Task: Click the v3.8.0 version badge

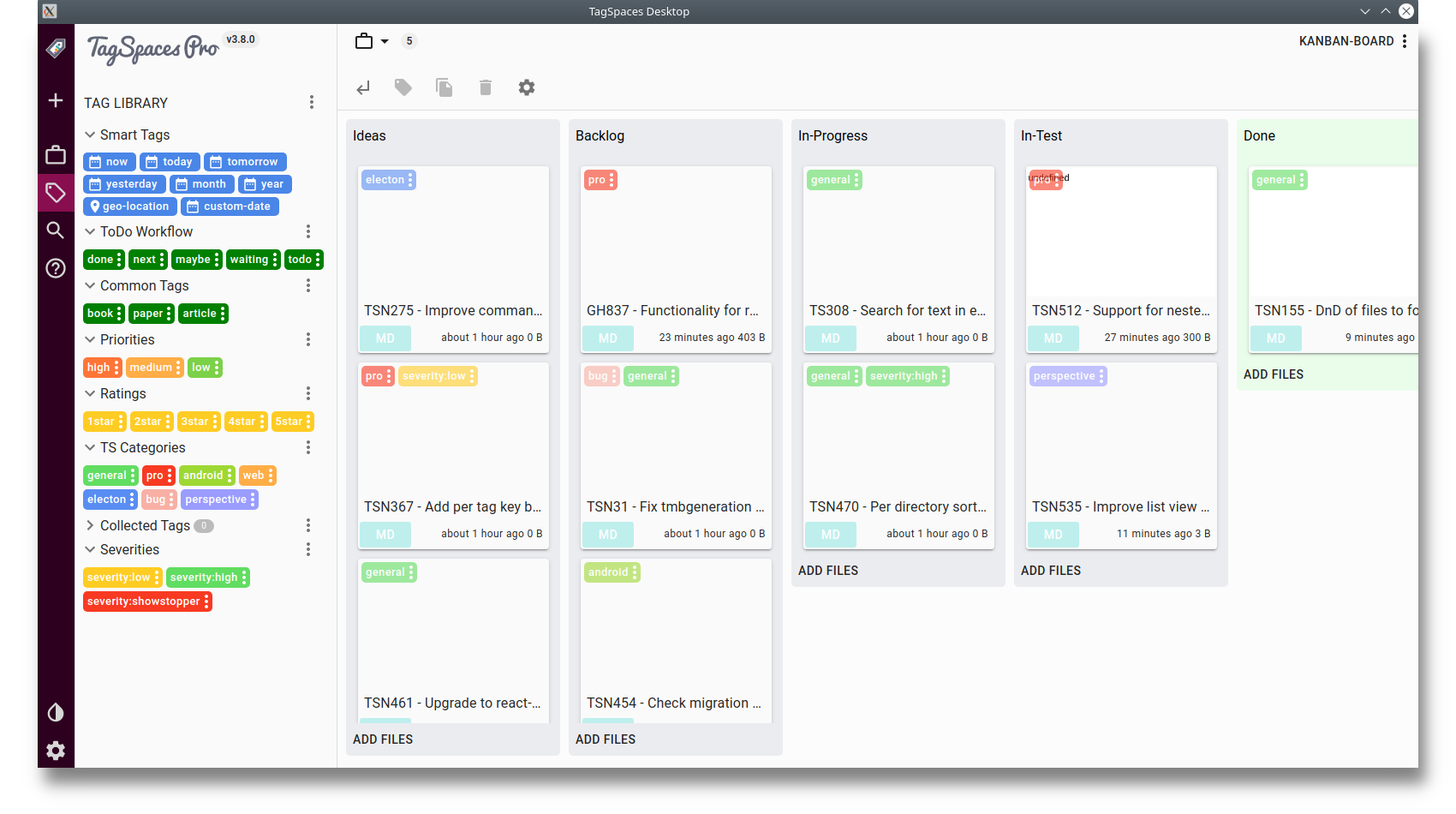Action: pos(241,39)
